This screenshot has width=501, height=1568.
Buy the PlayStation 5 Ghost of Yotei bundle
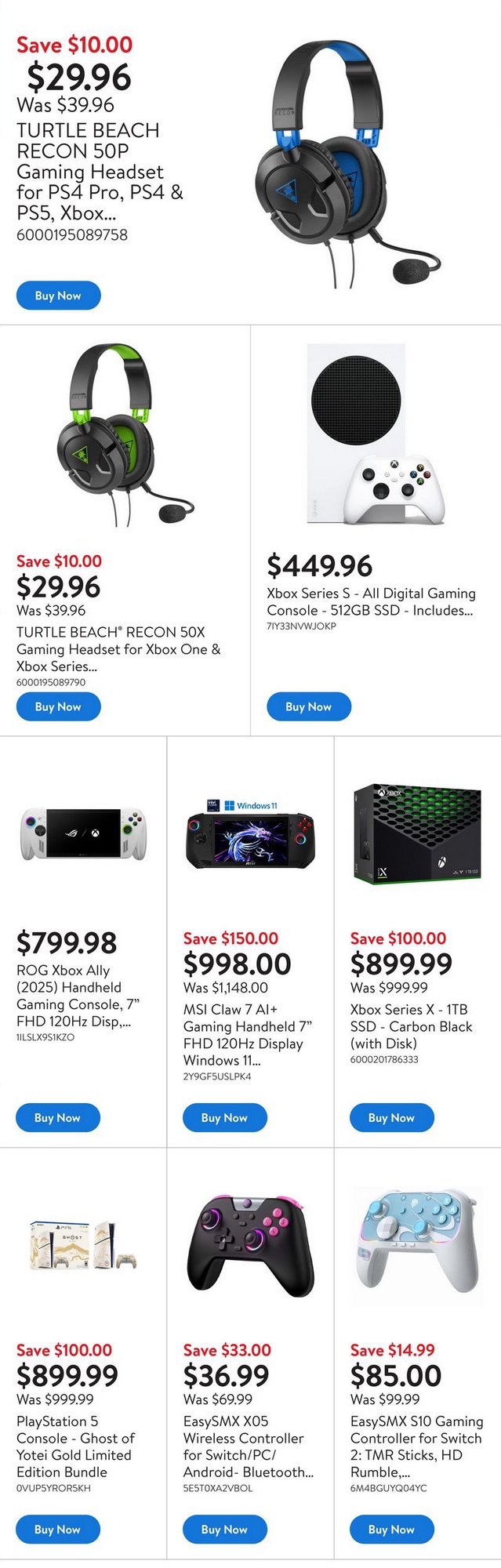(x=57, y=1529)
